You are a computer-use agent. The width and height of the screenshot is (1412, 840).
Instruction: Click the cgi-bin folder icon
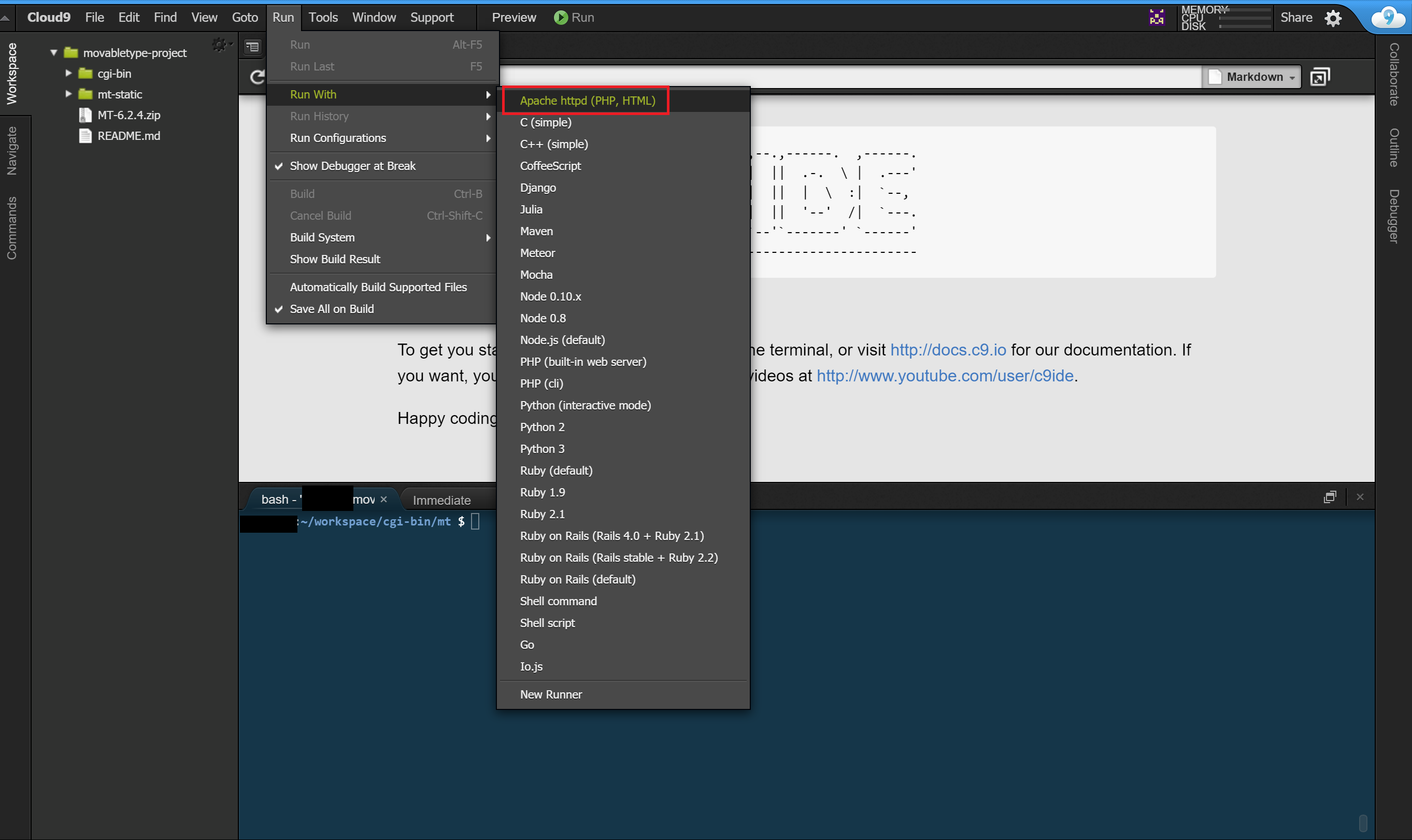coord(85,74)
